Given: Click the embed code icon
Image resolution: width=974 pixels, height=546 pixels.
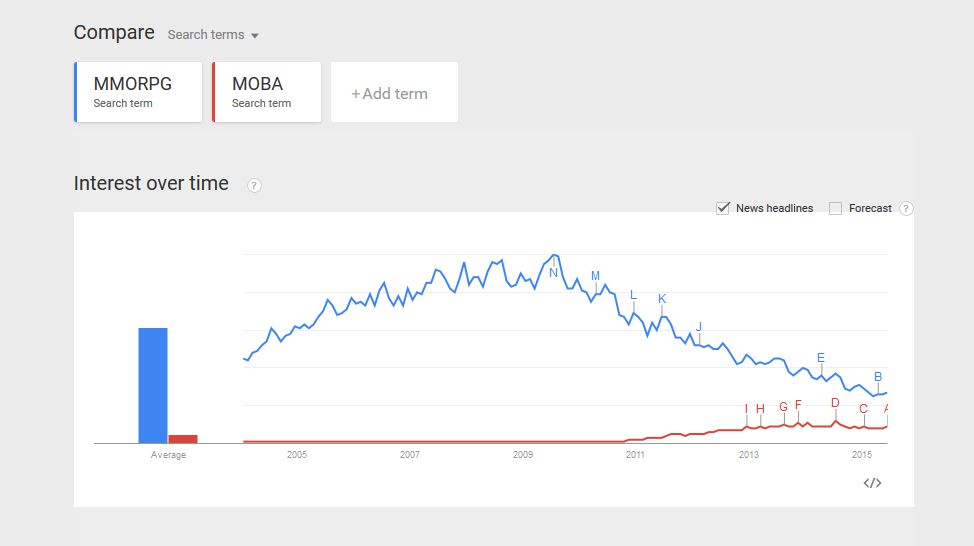Looking at the screenshot, I should pyautogui.click(x=872, y=483).
